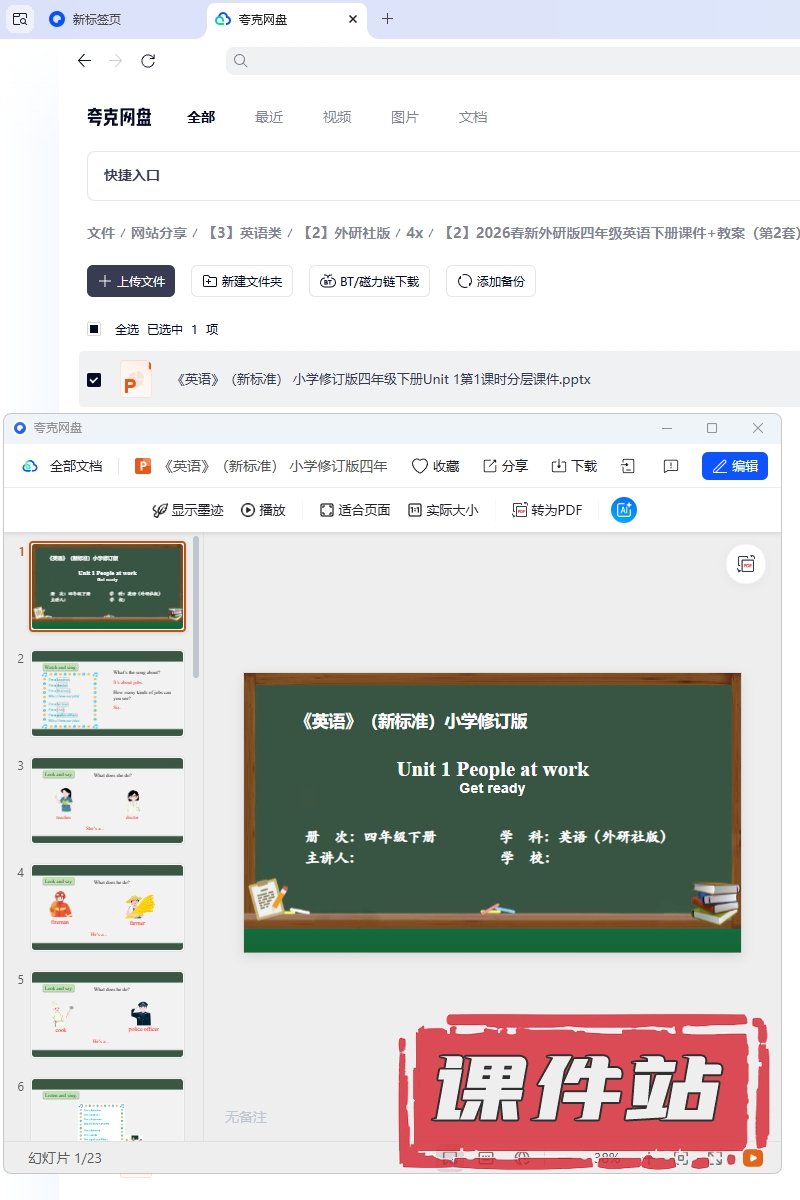Open 全部文档 document list
The width and height of the screenshot is (800, 1200).
click(x=64, y=466)
